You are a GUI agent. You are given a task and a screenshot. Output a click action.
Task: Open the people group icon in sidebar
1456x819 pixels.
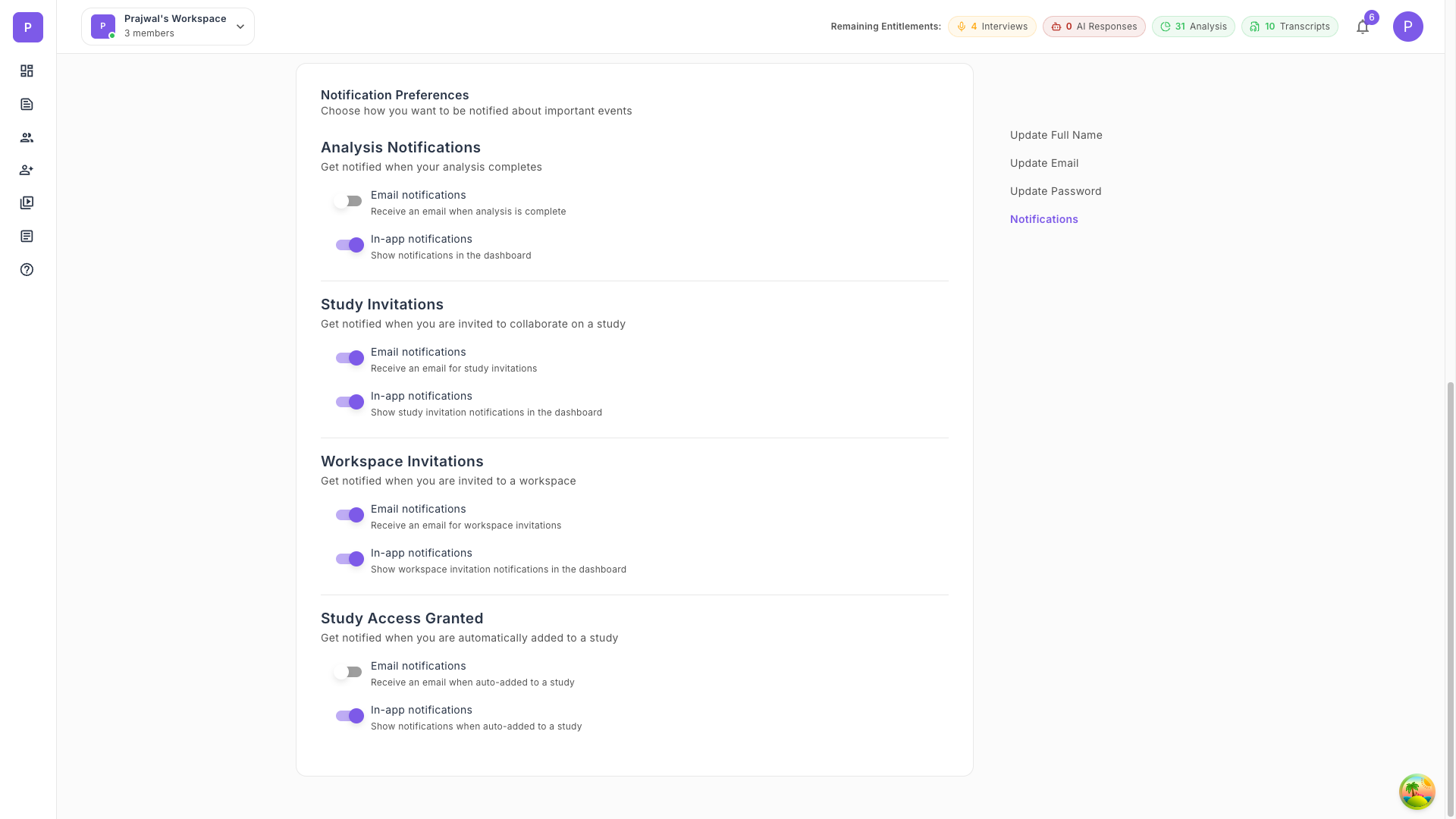pyautogui.click(x=27, y=137)
